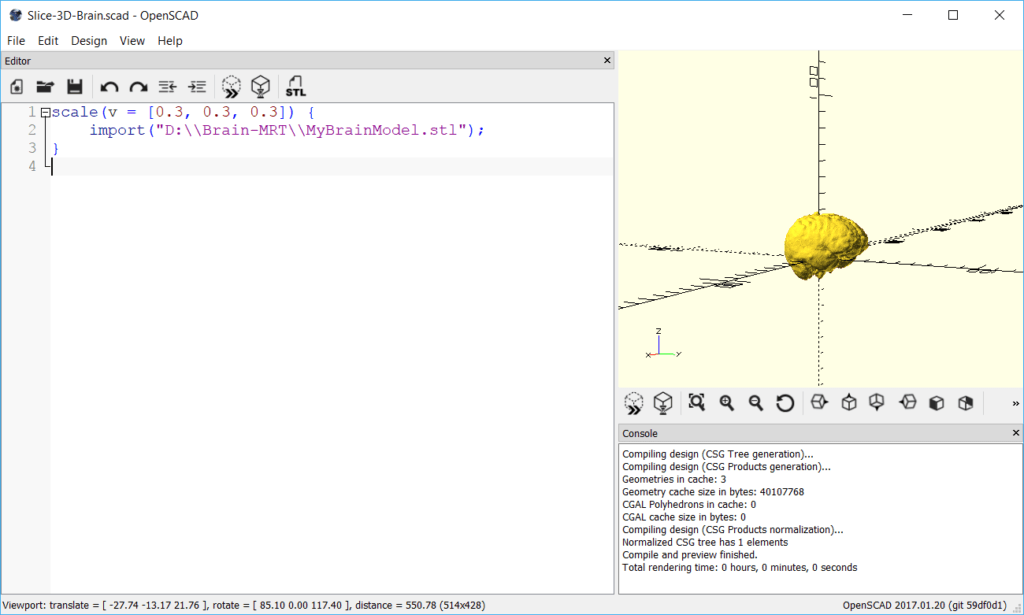The image size is (1024, 615).
Task: Click Render icon in the editor toolbar
Action: (261, 87)
